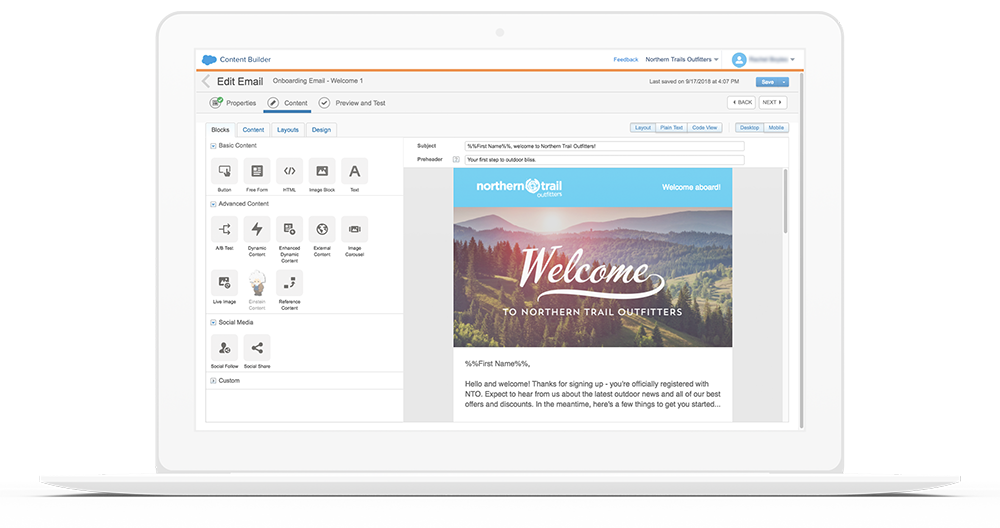Switch to Layout view

coord(643,128)
